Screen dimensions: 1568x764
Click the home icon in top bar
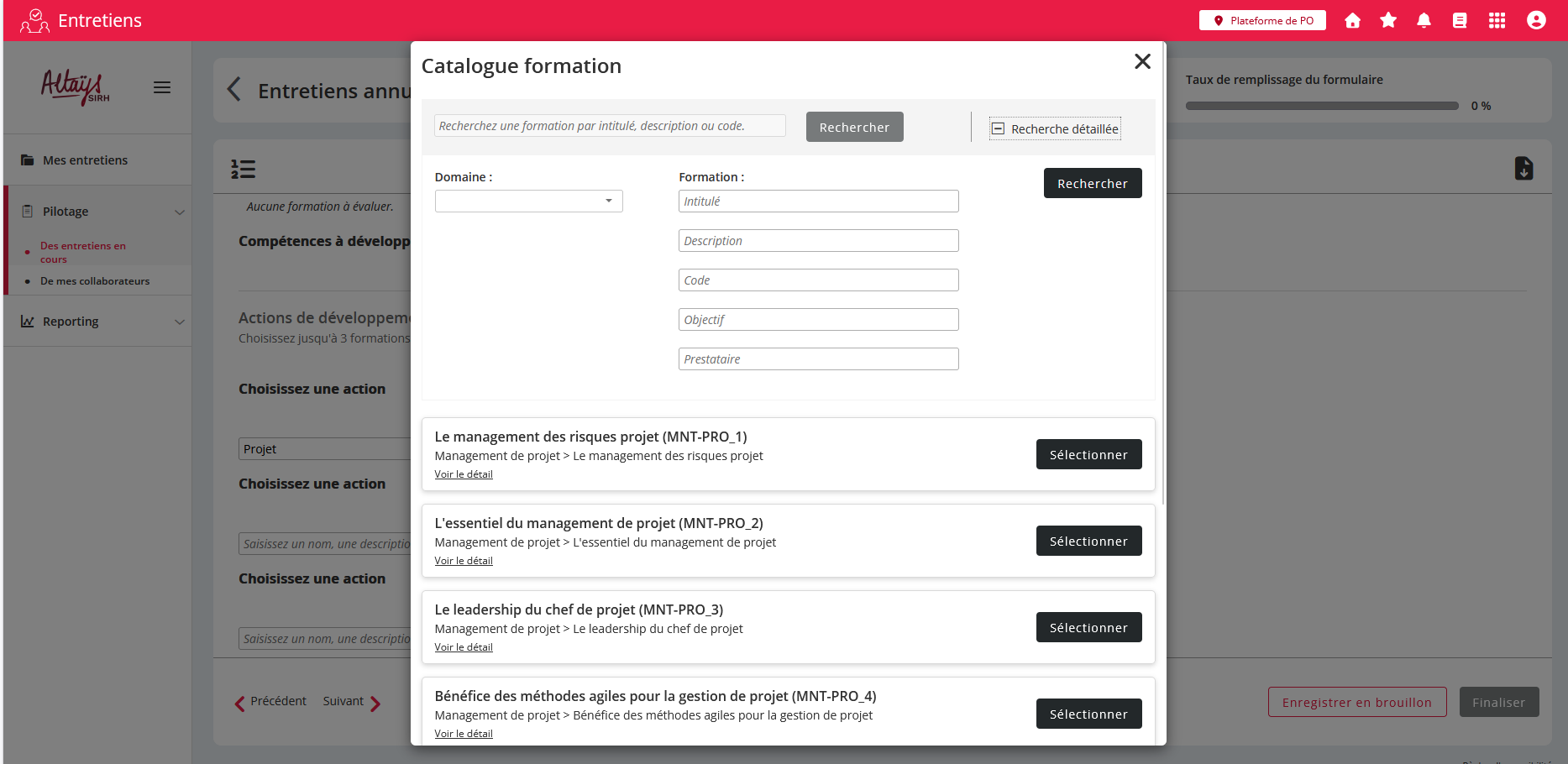click(1352, 21)
